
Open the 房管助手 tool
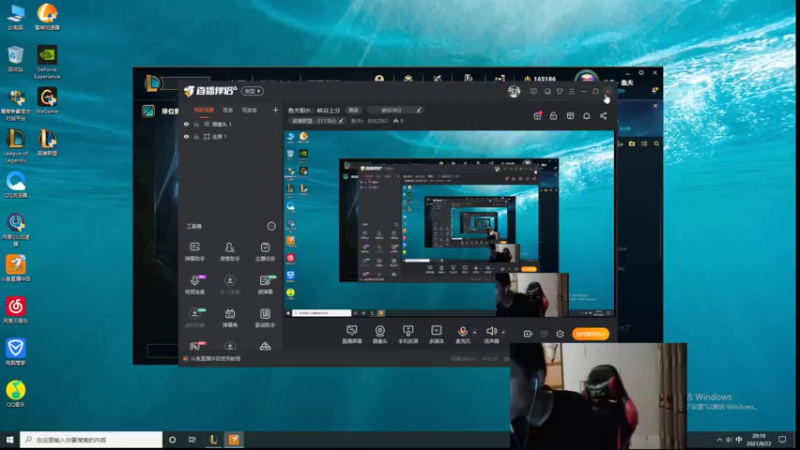pos(230,252)
